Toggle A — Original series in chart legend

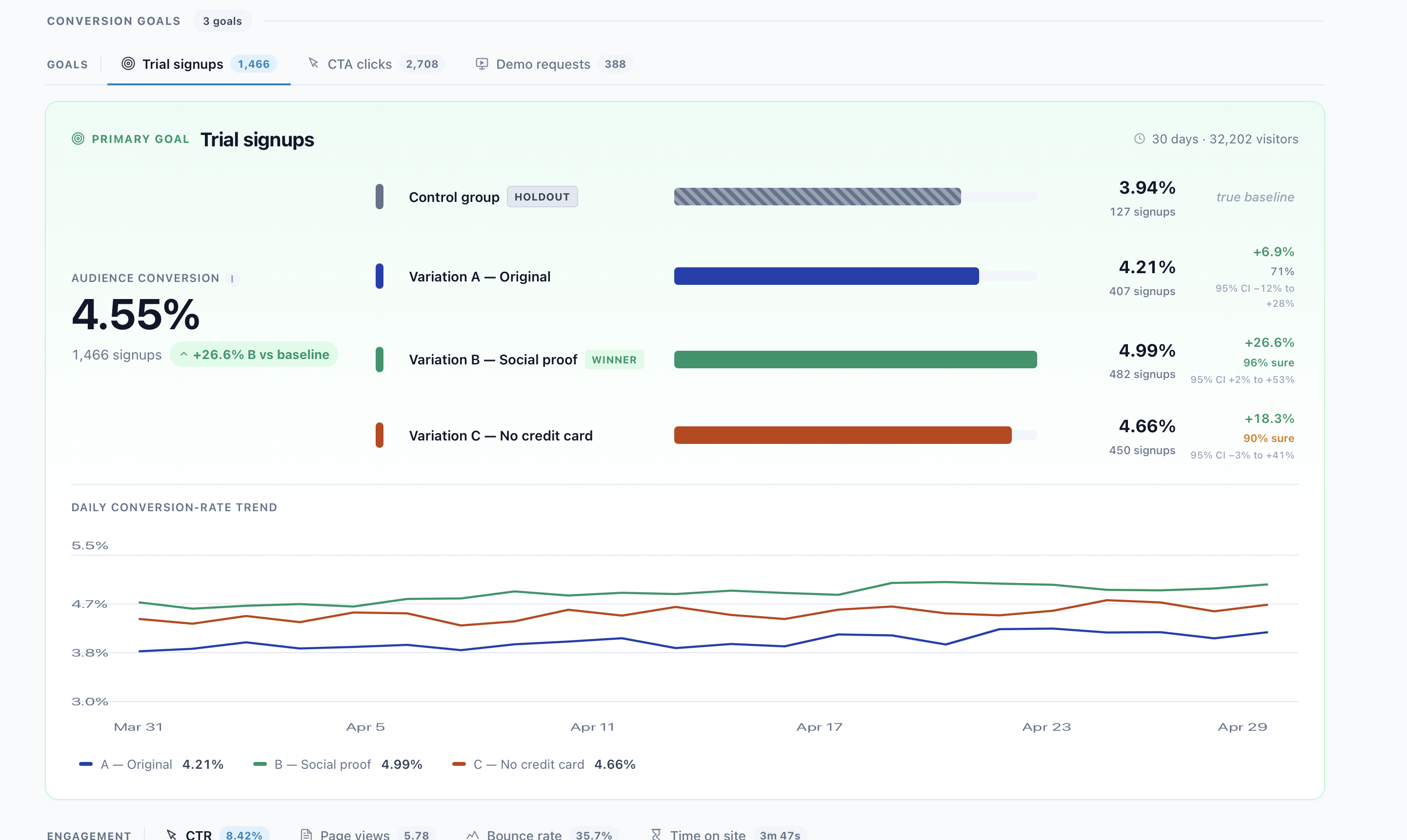point(151,764)
